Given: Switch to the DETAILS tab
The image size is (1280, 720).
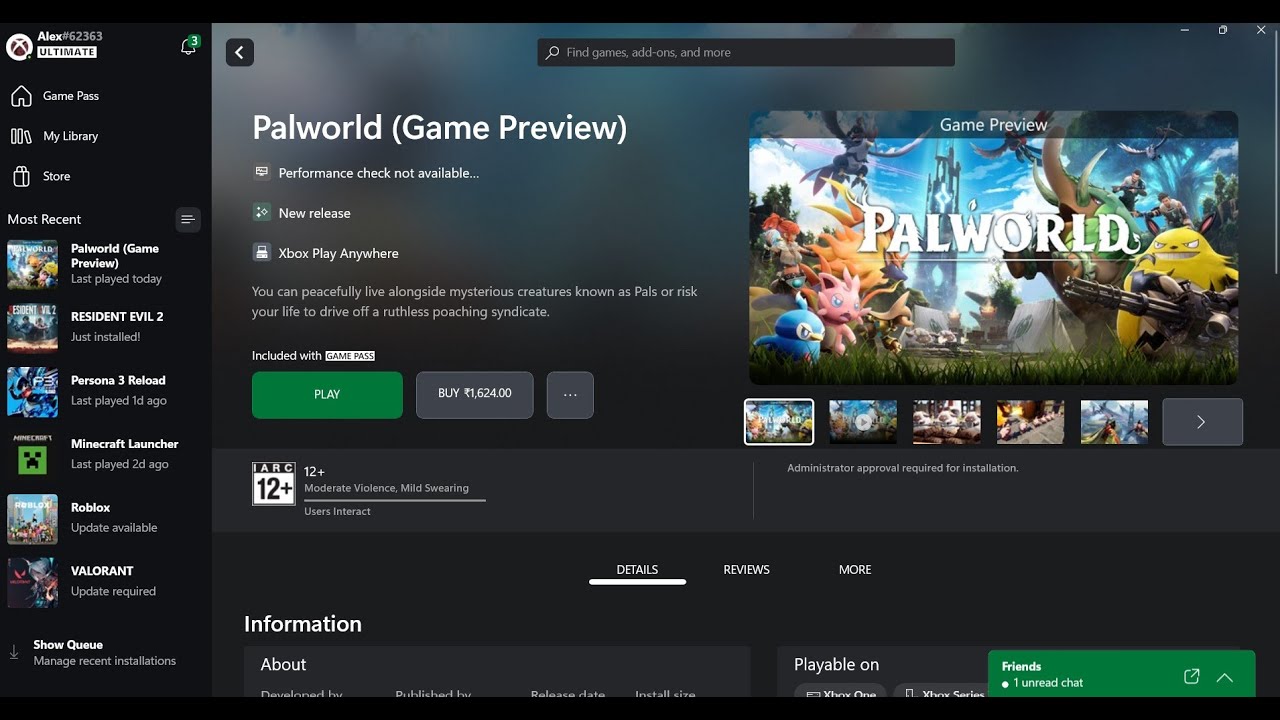Looking at the screenshot, I should pos(637,570).
